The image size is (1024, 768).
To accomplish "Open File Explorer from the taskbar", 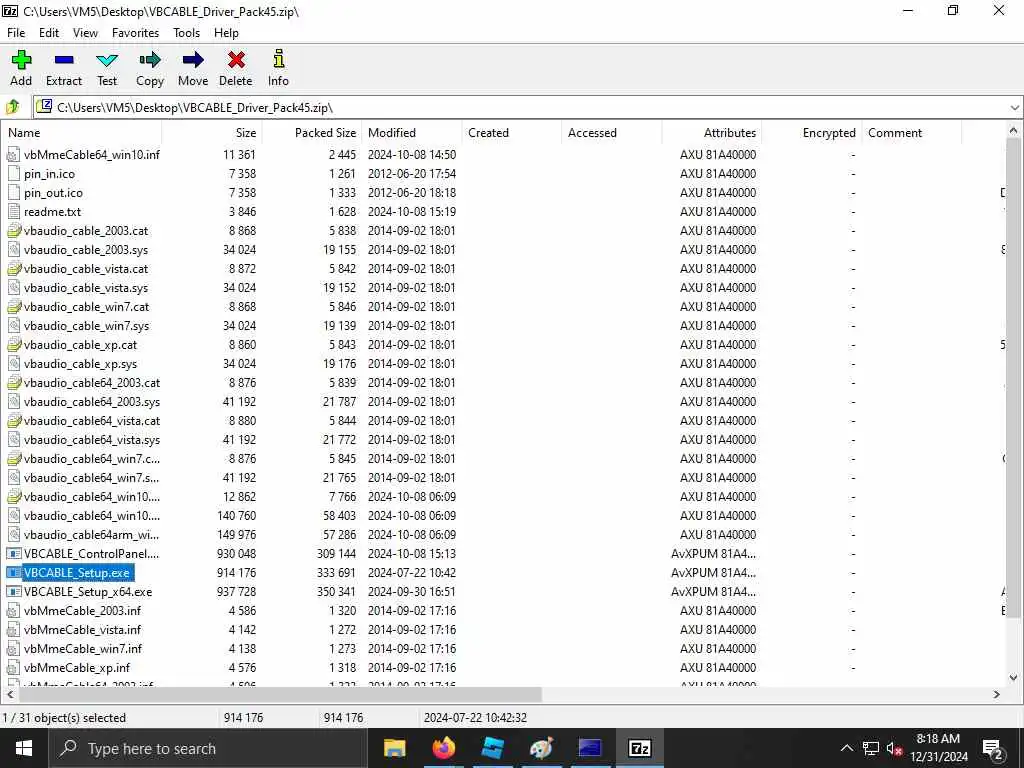I will (x=394, y=748).
